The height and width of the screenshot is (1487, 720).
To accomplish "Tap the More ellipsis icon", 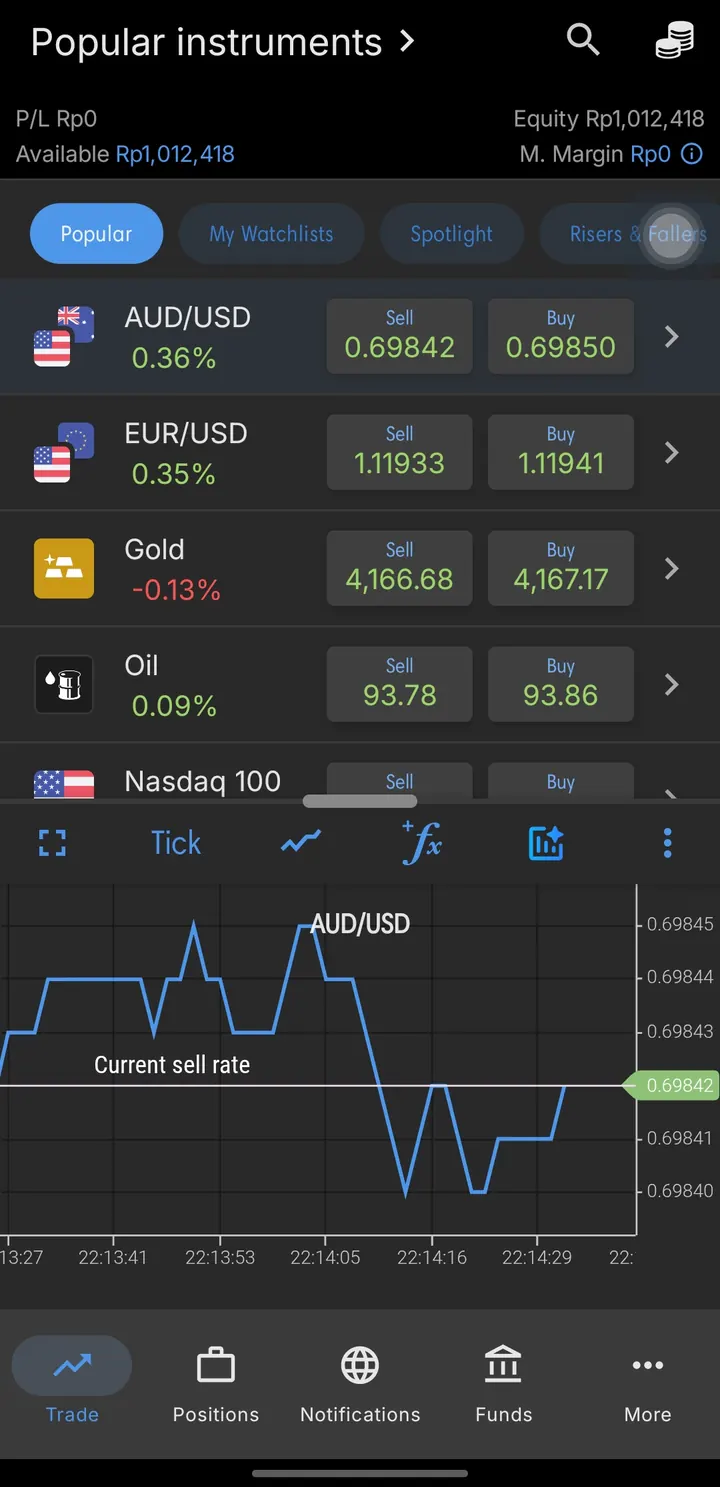I will pos(648,1365).
